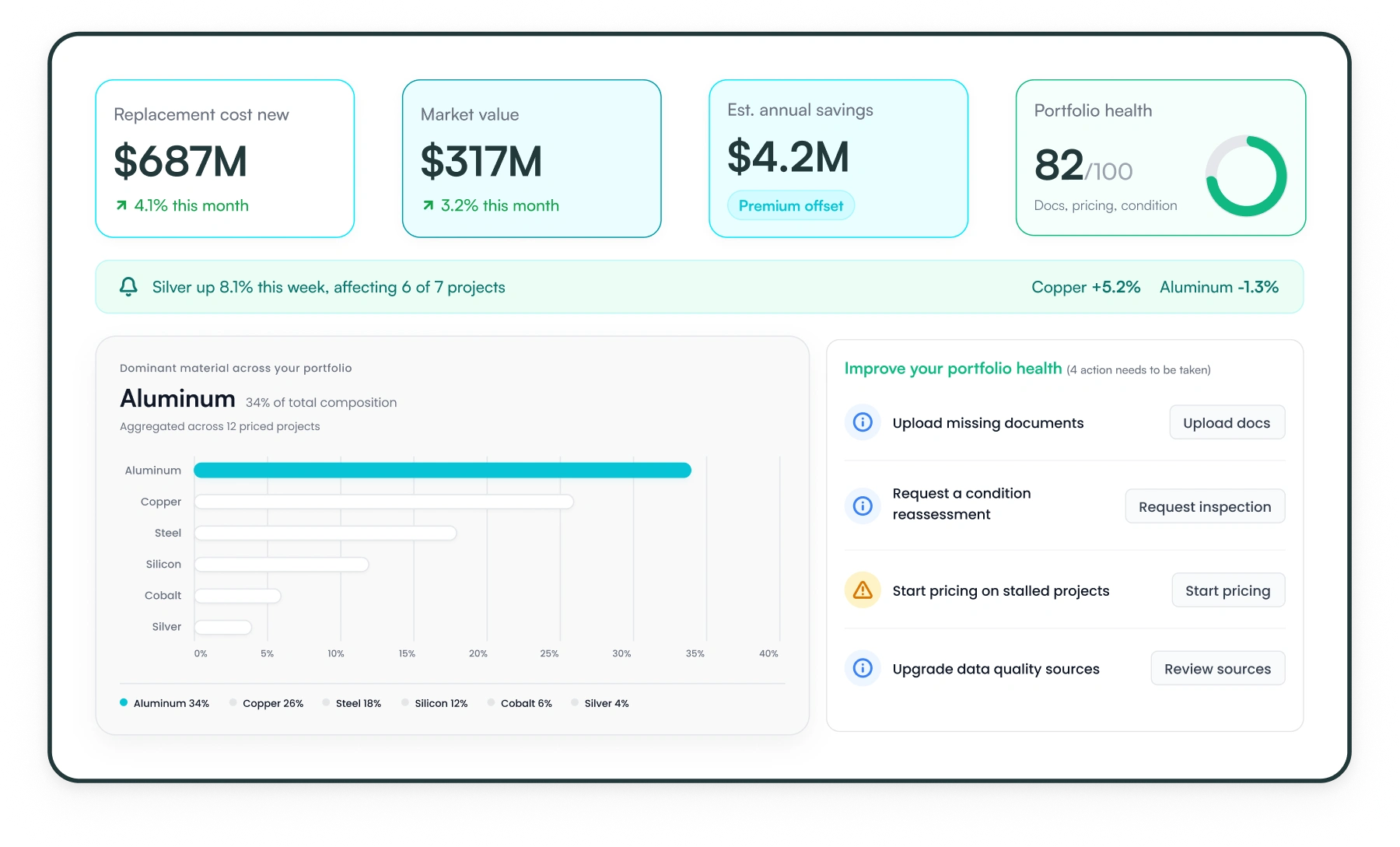Click the 82/100 score

coord(1083,166)
